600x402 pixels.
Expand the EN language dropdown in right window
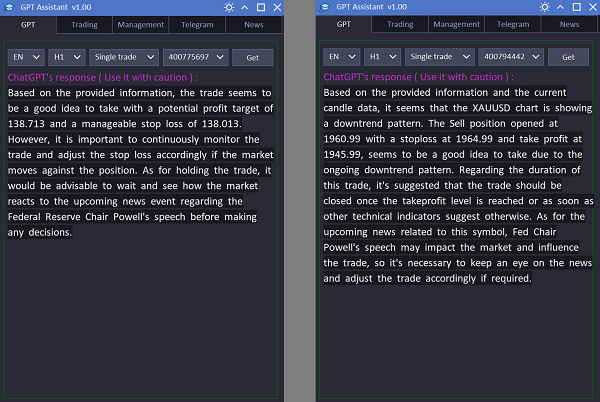[x=342, y=57]
